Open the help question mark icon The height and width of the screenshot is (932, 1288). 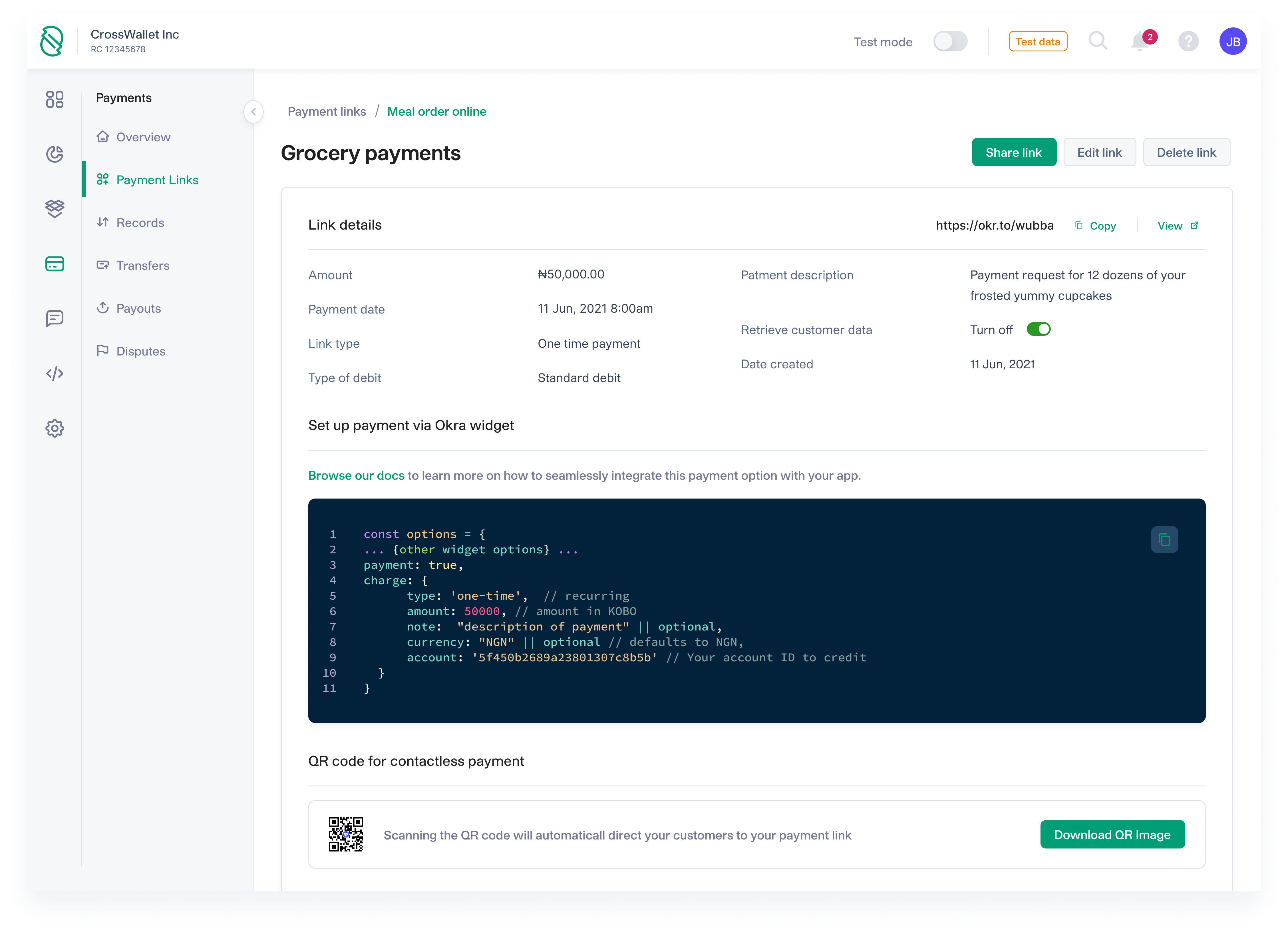pyautogui.click(x=1188, y=41)
